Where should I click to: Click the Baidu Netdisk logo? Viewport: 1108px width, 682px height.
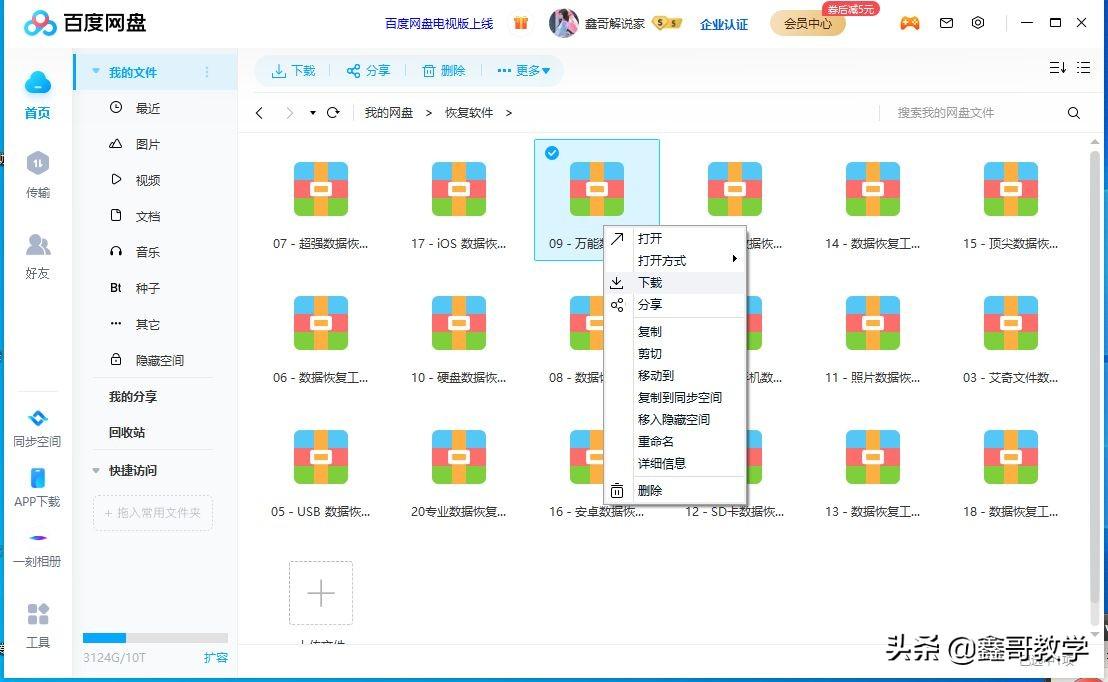click(85, 23)
